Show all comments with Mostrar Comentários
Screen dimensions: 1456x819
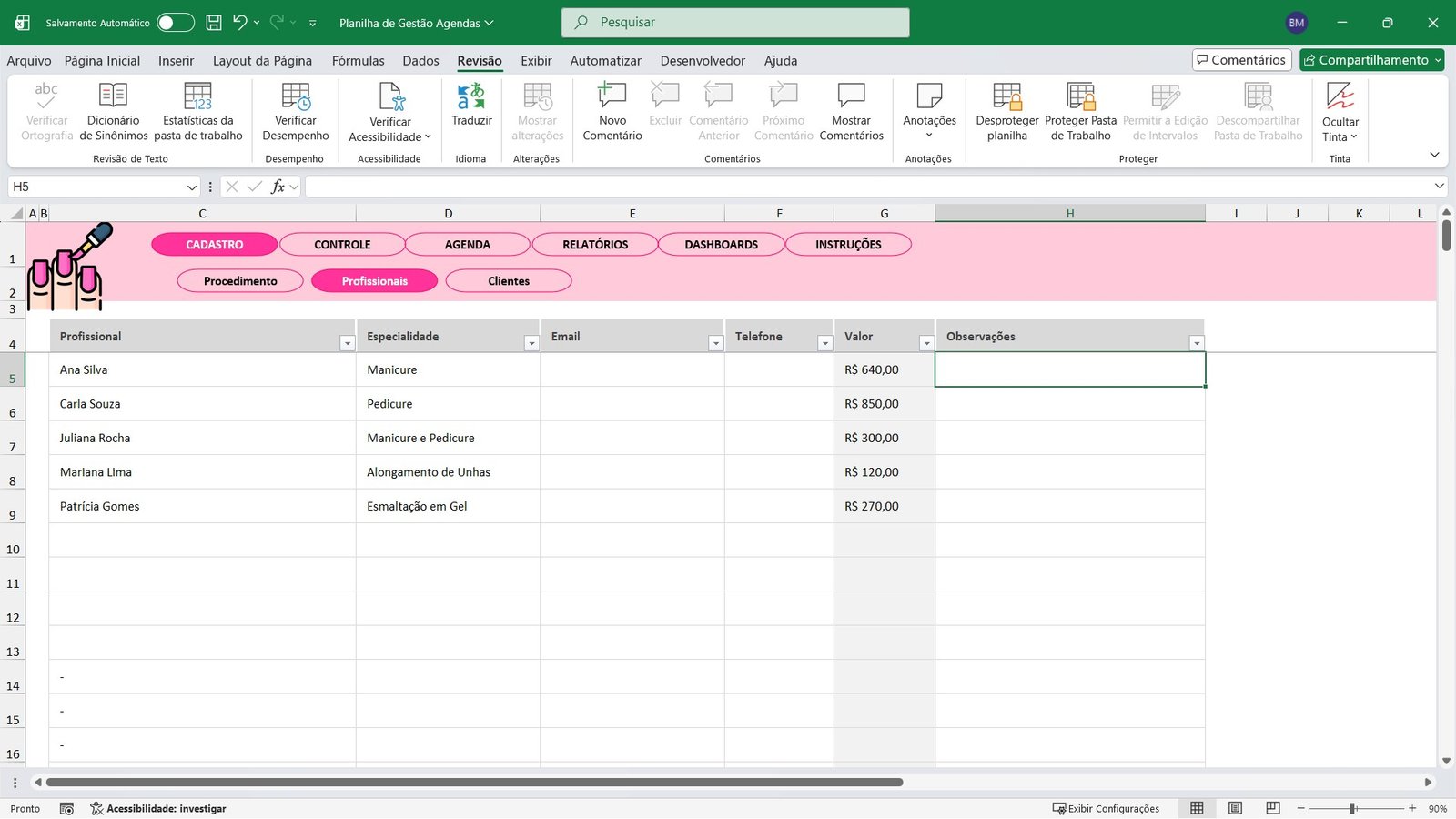(x=851, y=111)
